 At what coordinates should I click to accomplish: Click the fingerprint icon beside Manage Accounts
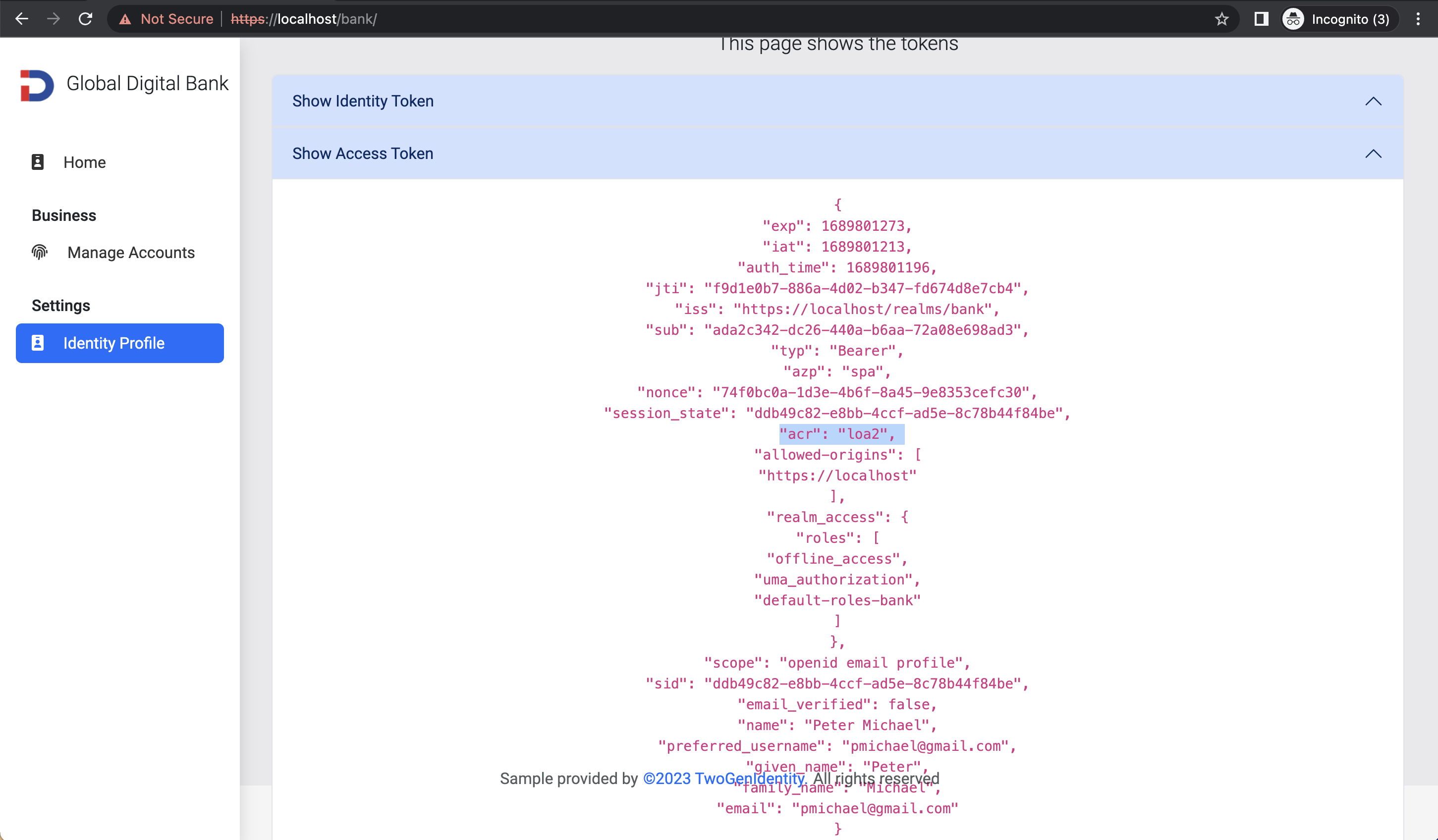click(x=39, y=252)
